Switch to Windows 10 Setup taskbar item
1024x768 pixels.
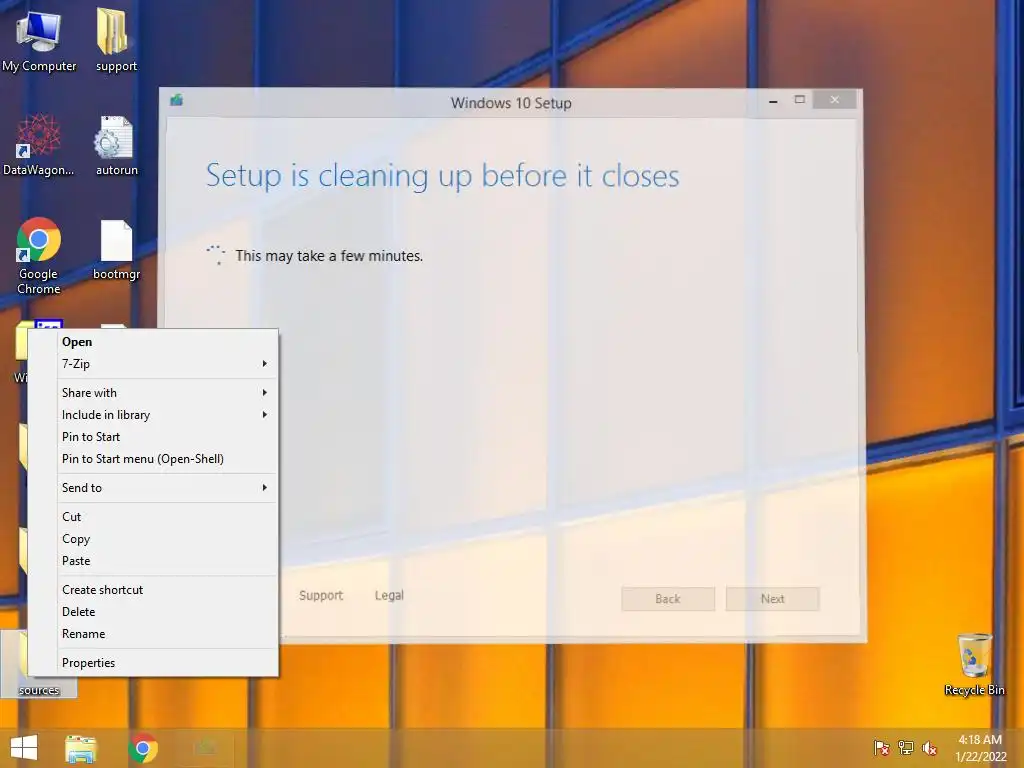pos(205,748)
